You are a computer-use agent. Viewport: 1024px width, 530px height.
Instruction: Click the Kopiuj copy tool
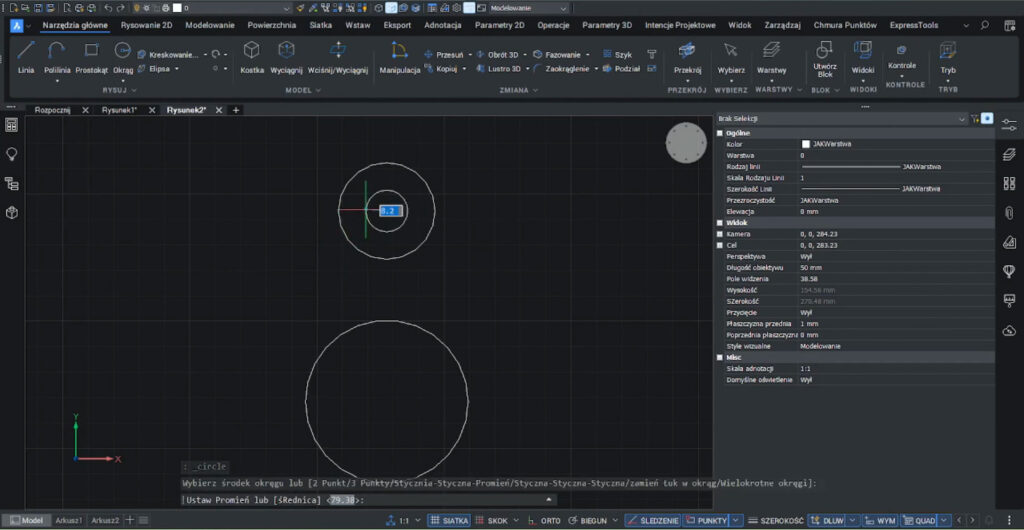[441, 69]
